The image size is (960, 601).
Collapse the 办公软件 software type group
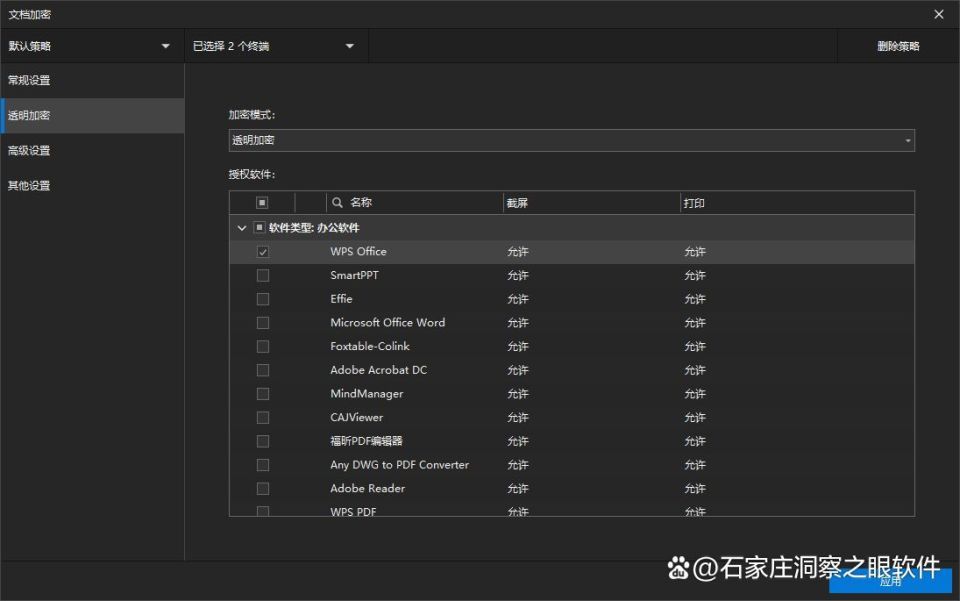tap(241, 228)
